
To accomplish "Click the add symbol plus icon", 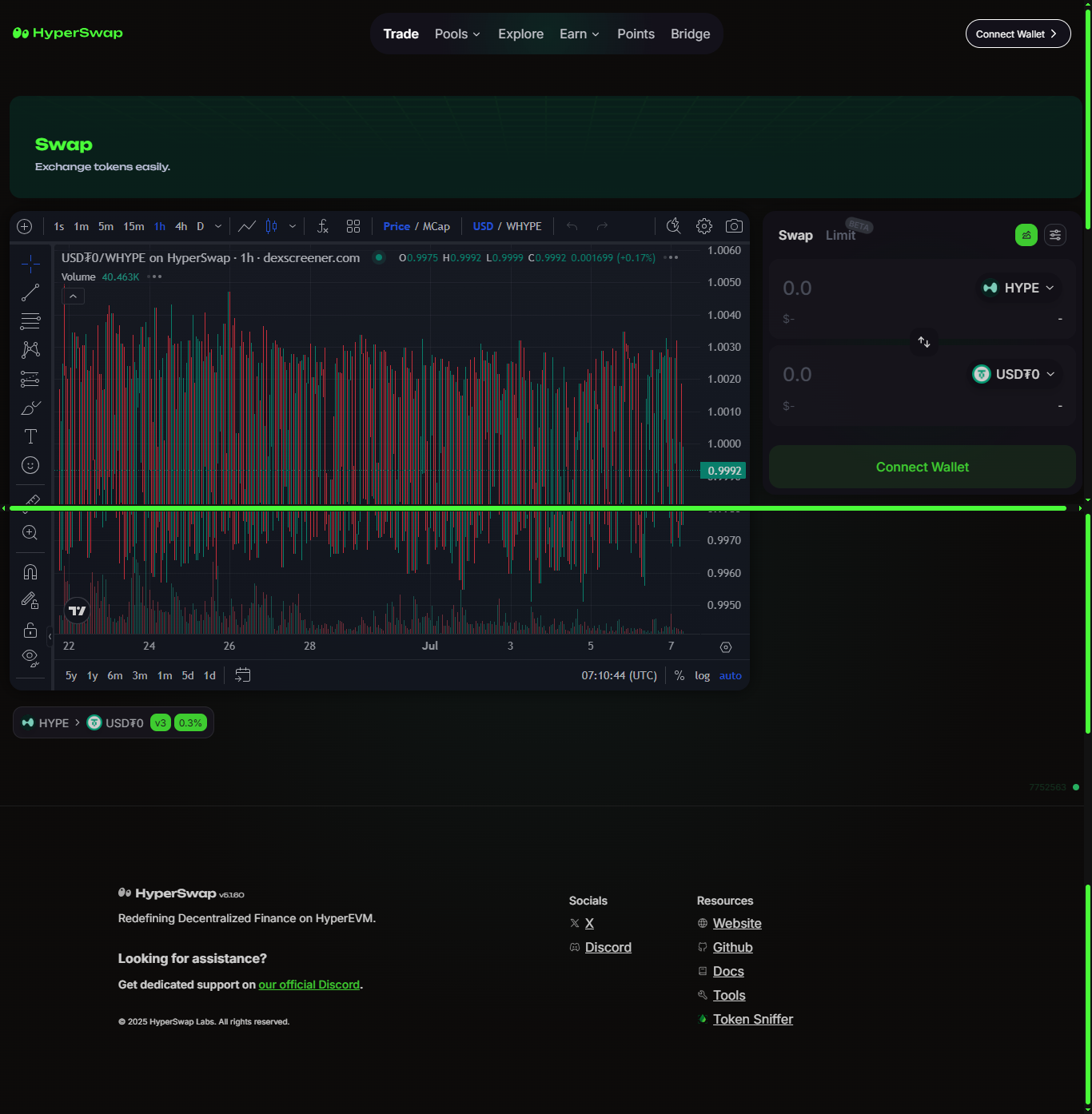I will tap(25, 226).
